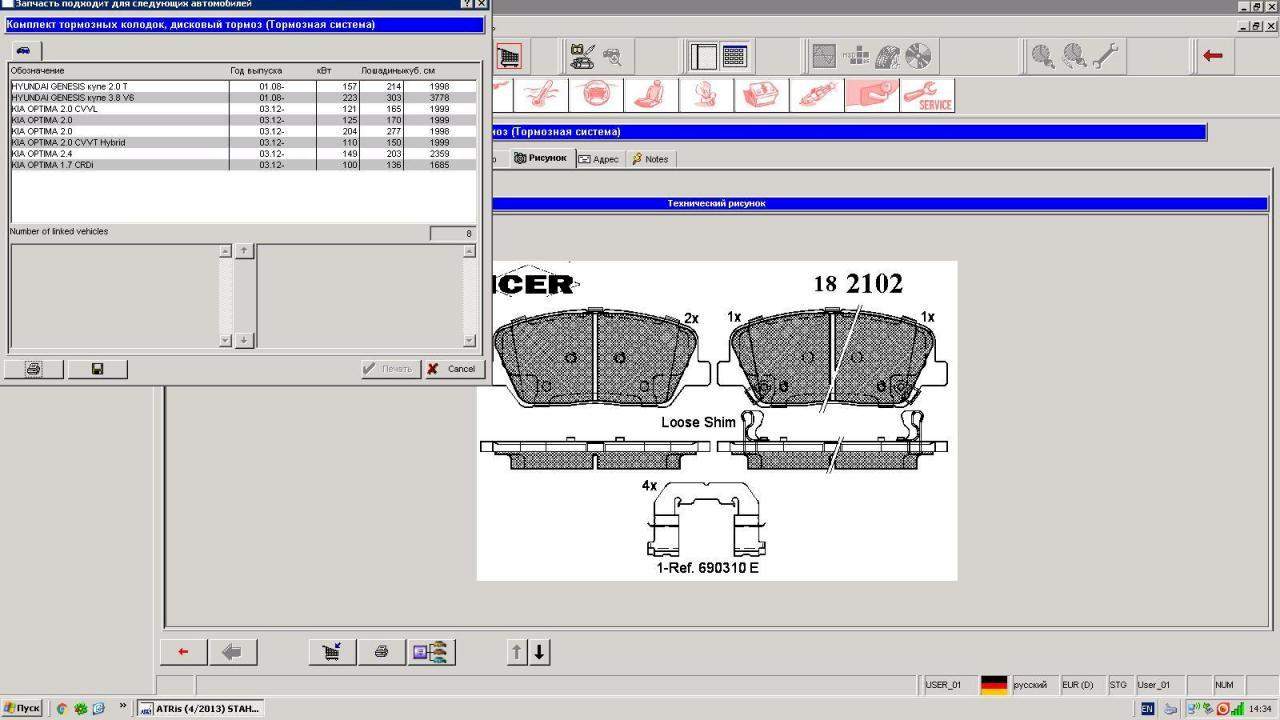Open the Пуск start menu
The image size is (1280, 720).
(x=21, y=708)
